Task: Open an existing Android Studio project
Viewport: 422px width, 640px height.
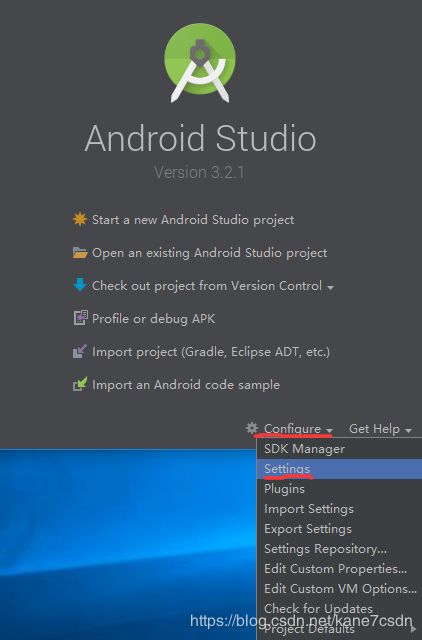Action: (209, 253)
